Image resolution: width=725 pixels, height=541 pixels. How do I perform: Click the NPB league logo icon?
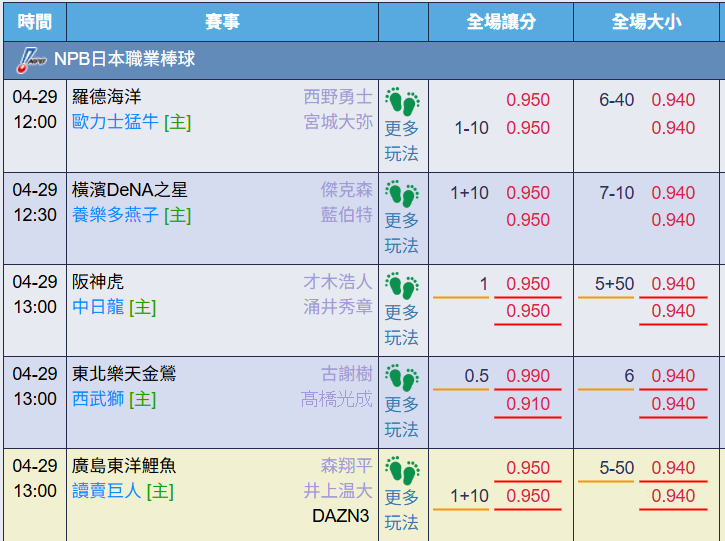[31, 60]
